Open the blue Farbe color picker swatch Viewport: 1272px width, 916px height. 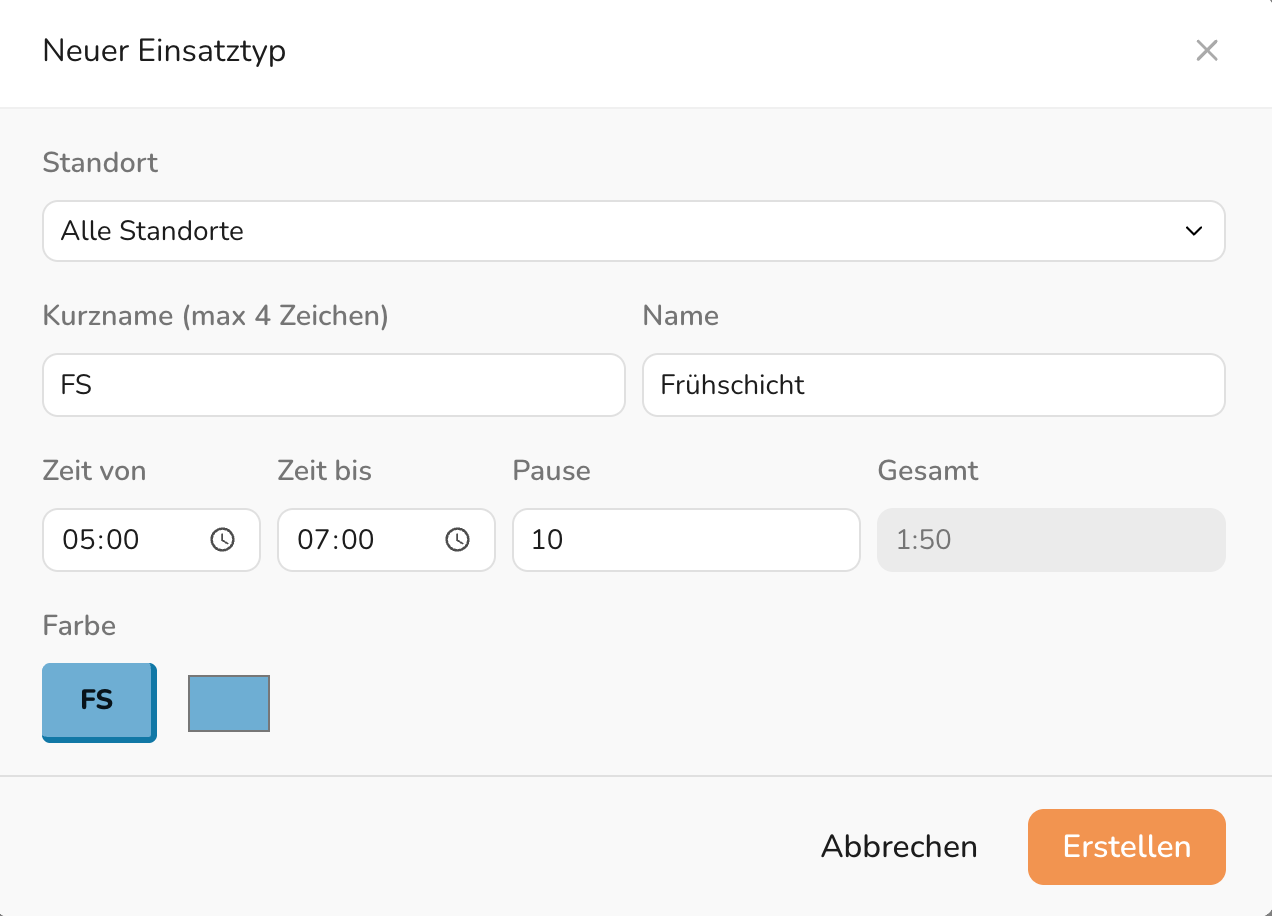(229, 703)
